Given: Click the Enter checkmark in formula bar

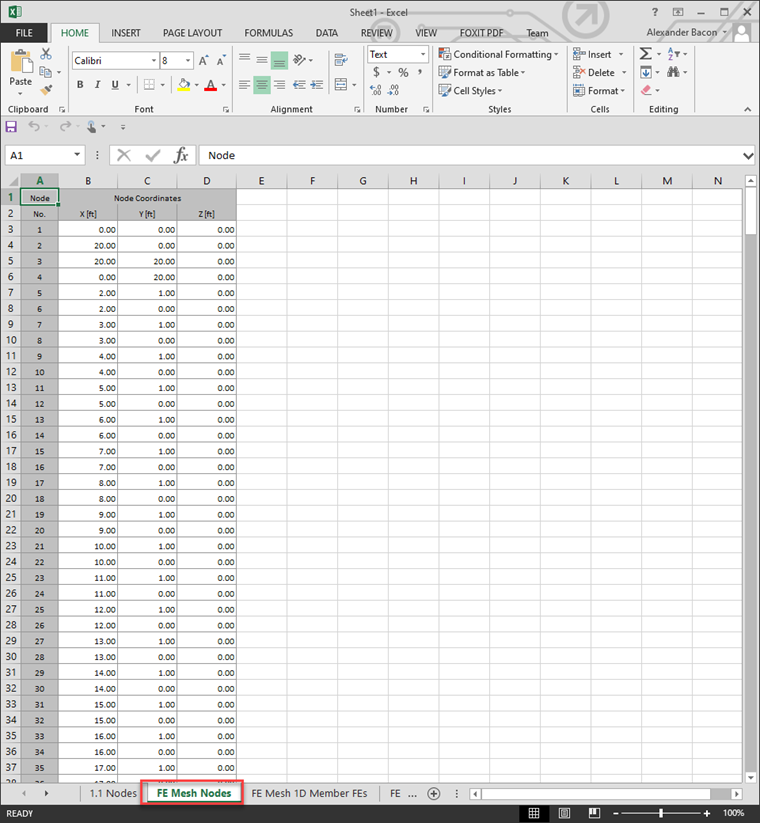Looking at the screenshot, I should click(153, 155).
